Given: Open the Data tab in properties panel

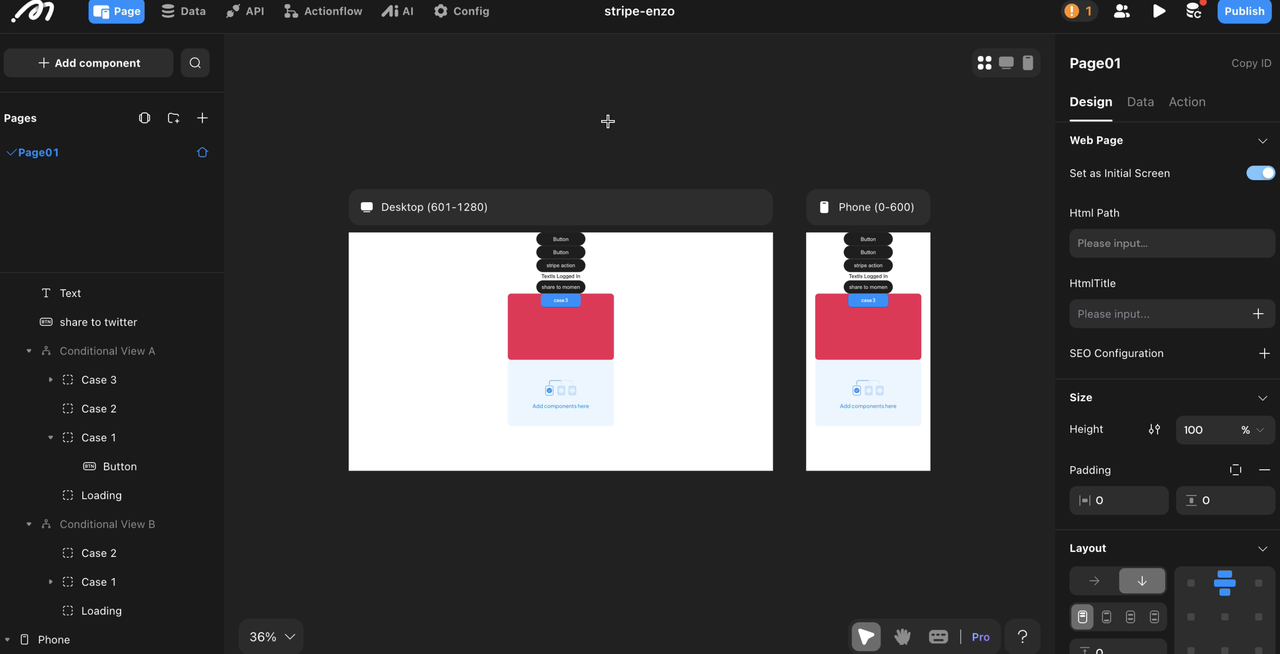Looking at the screenshot, I should point(1140,102).
